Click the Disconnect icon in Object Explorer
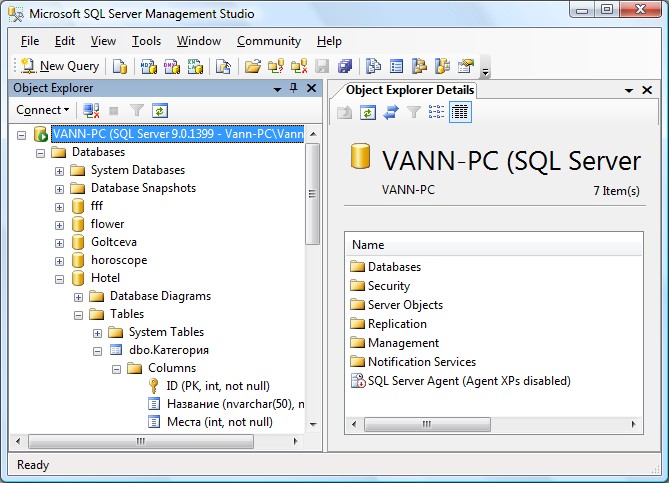The height and width of the screenshot is (483, 669). pos(91,111)
